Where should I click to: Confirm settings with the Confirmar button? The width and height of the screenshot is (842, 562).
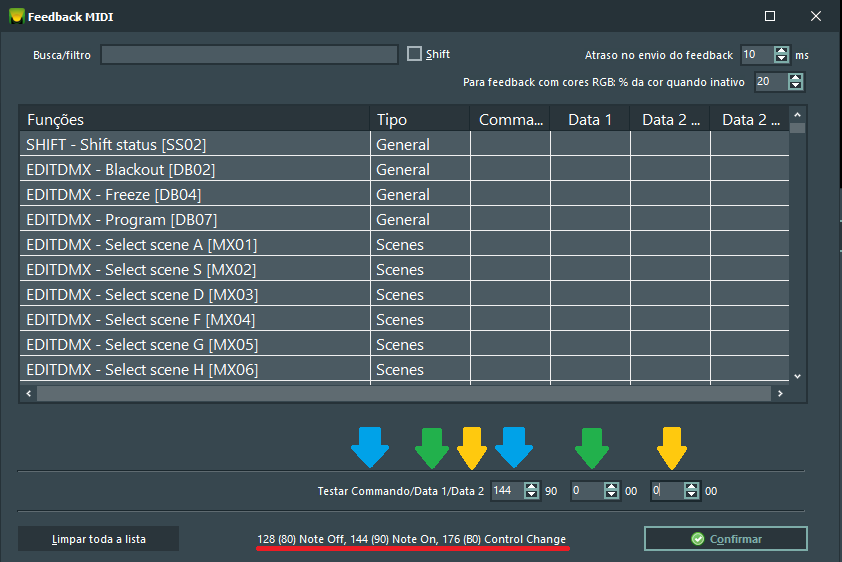(x=725, y=539)
